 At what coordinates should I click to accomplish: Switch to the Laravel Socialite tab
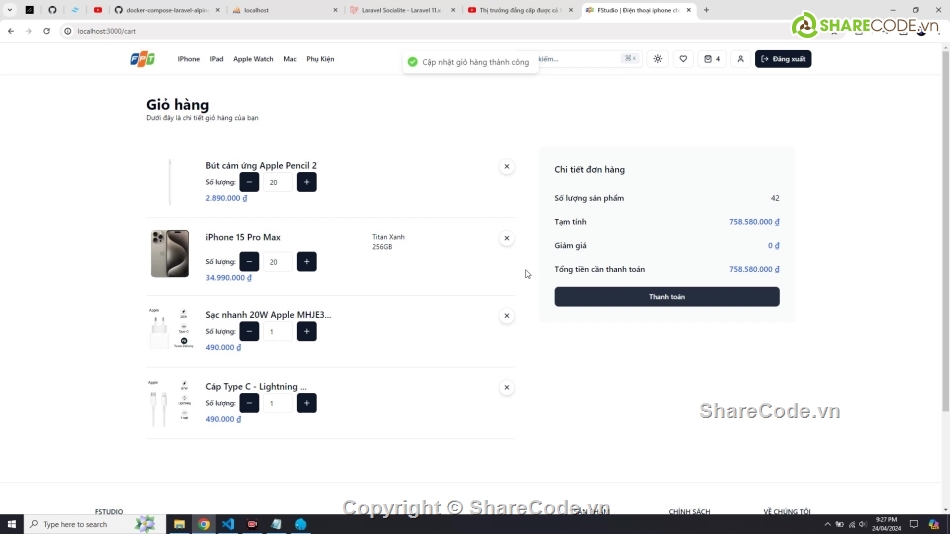pyautogui.click(x=402, y=10)
